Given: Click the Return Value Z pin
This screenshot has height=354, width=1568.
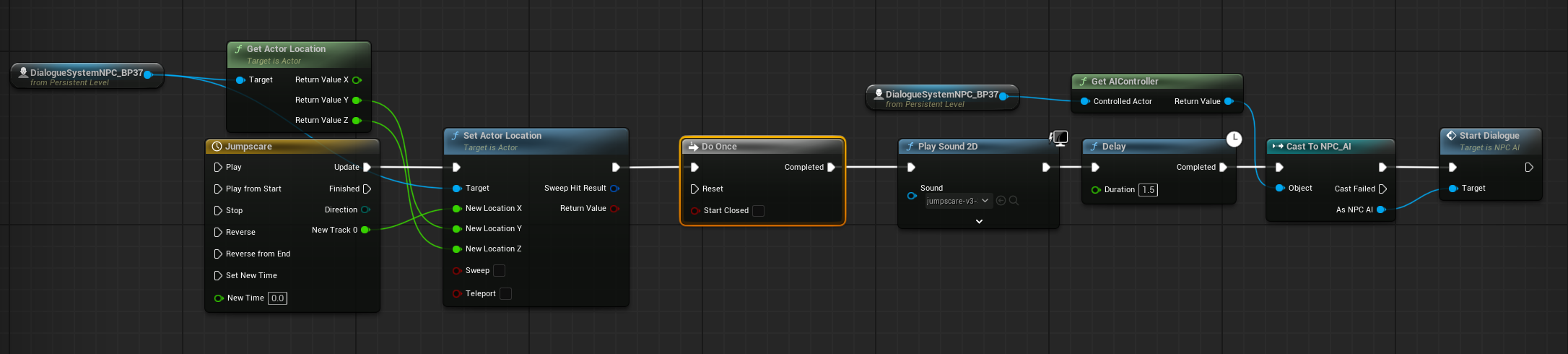Looking at the screenshot, I should [x=357, y=121].
